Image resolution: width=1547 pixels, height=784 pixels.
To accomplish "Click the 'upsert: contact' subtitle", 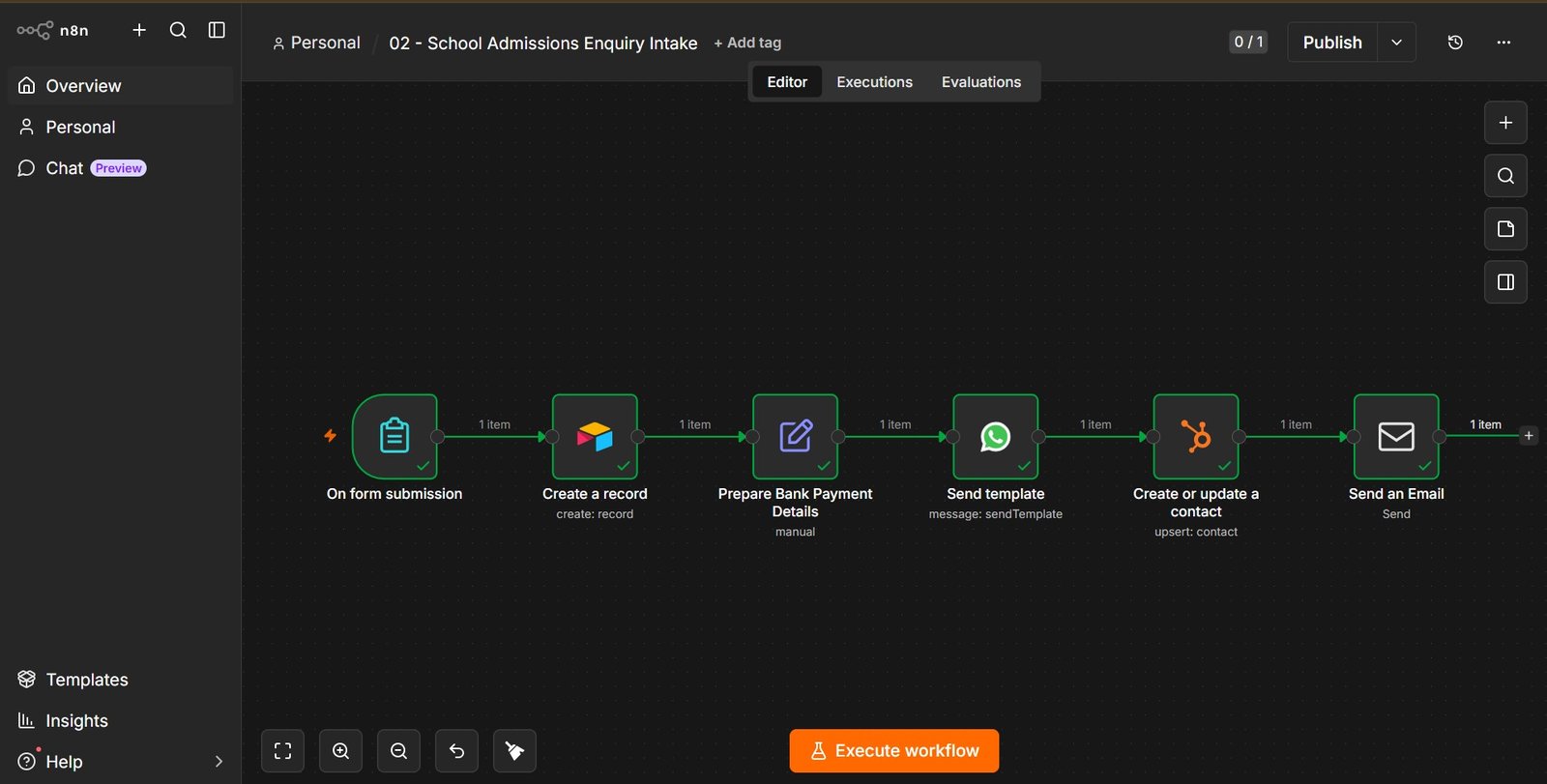I will point(1196,532).
